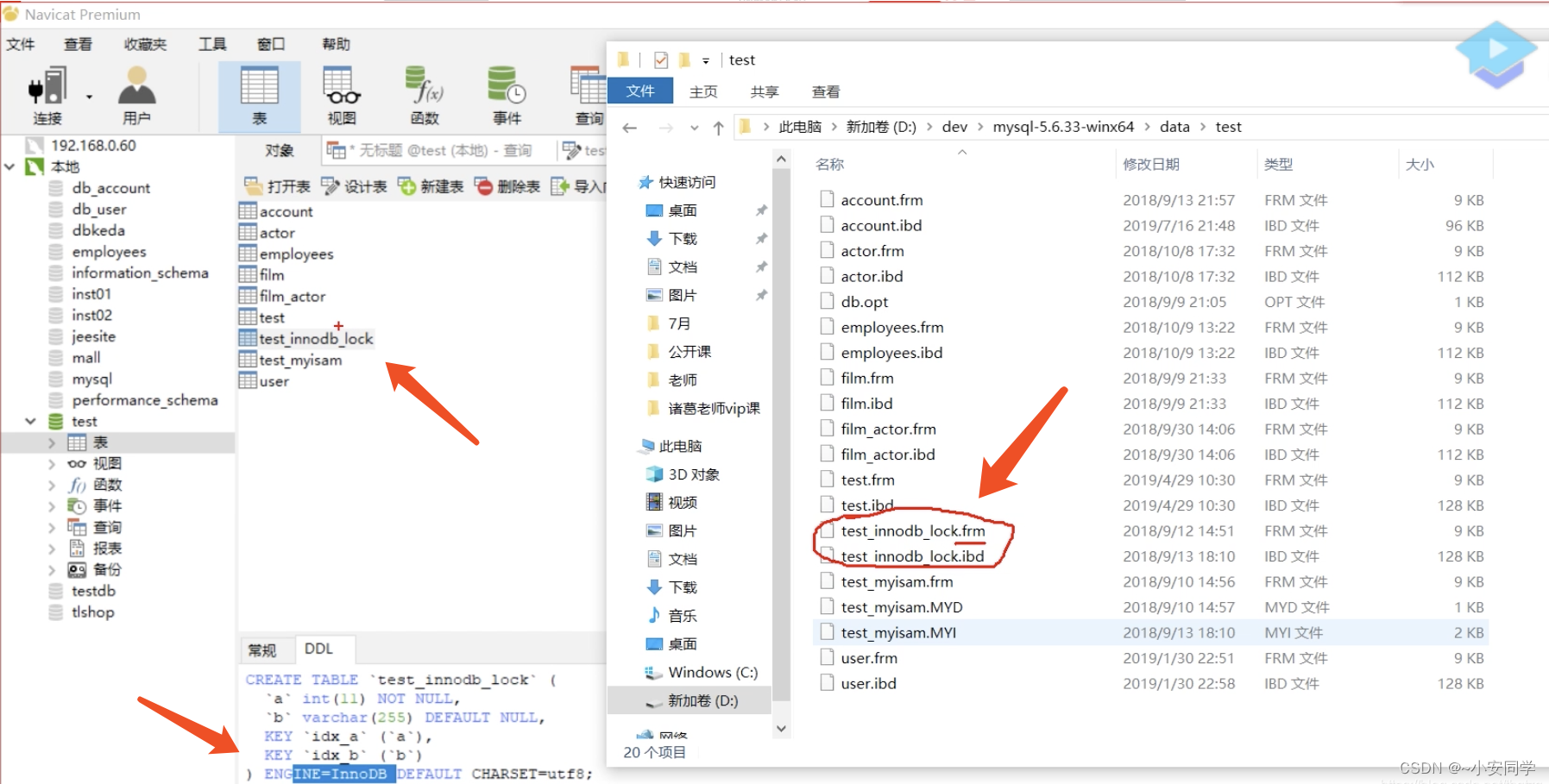Viewport: 1549px width, 784px height.
Task: Switch to untitled query tab
Action: (x=438, y=151)
